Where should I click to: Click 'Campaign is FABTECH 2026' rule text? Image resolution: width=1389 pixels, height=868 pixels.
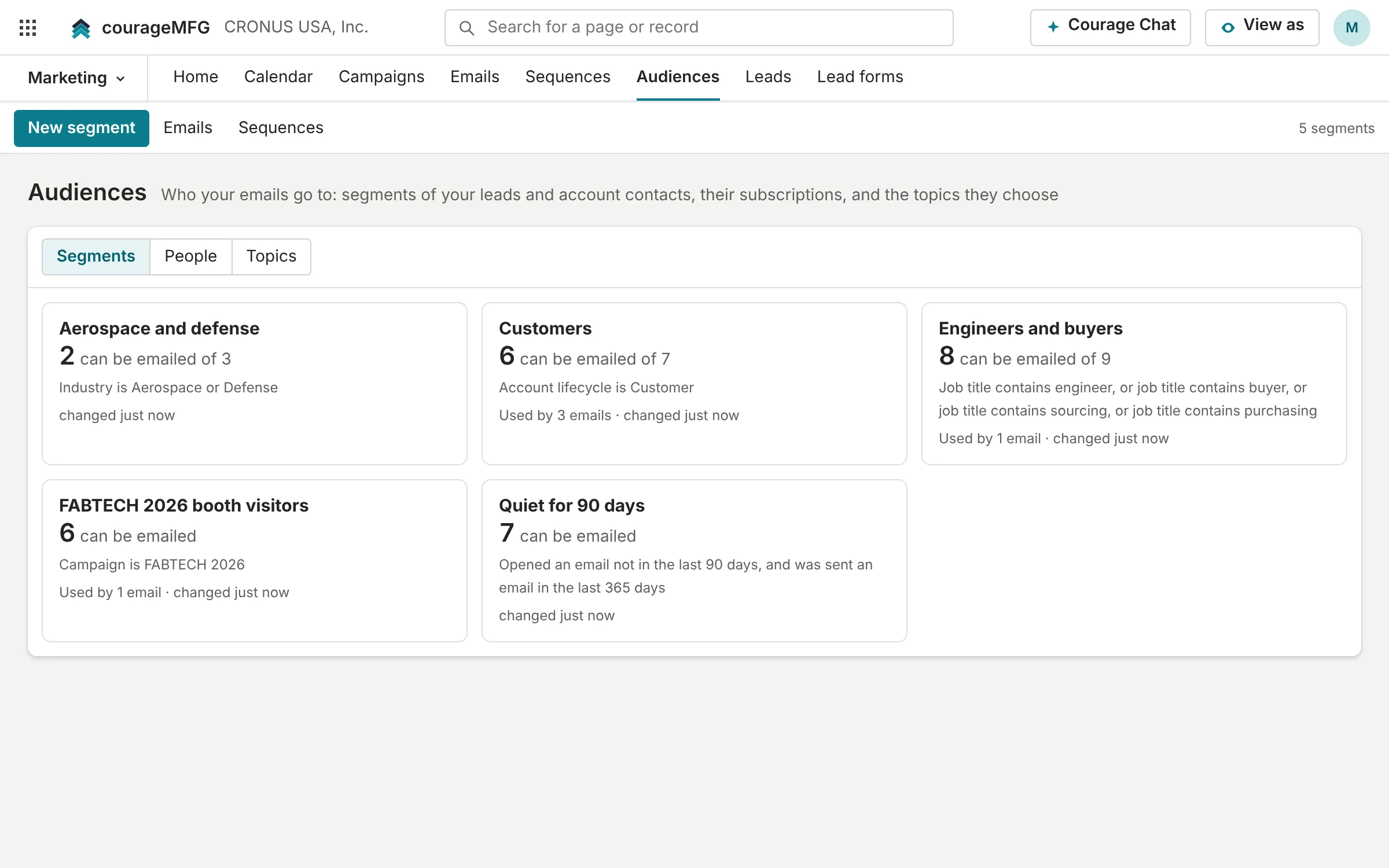pos(152,565)
